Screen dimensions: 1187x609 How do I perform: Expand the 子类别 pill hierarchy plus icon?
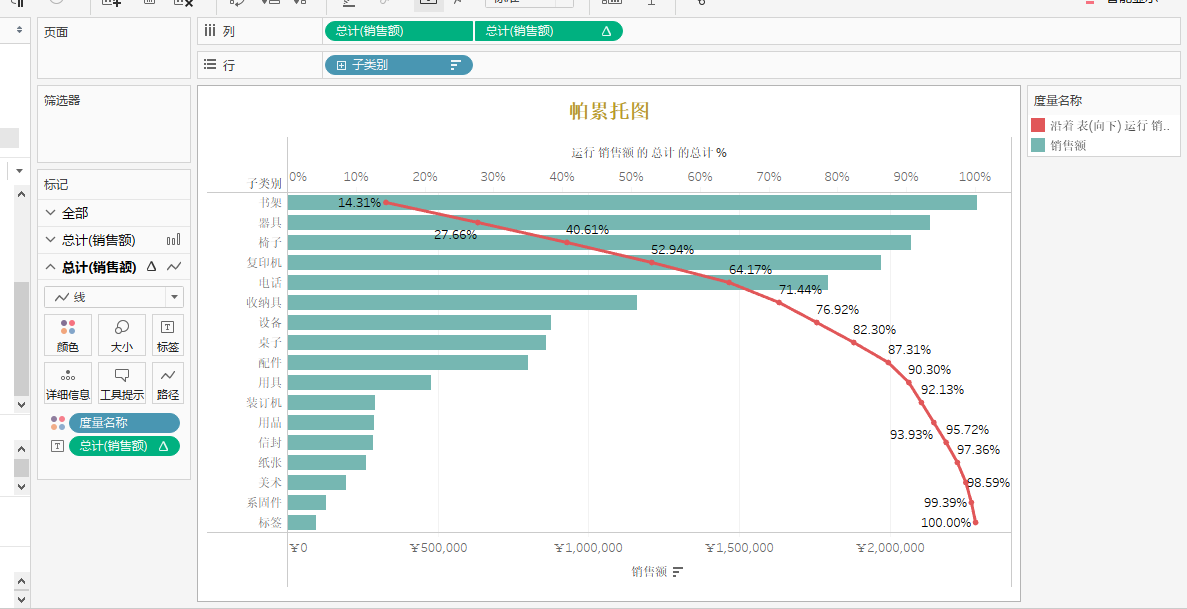341,65
